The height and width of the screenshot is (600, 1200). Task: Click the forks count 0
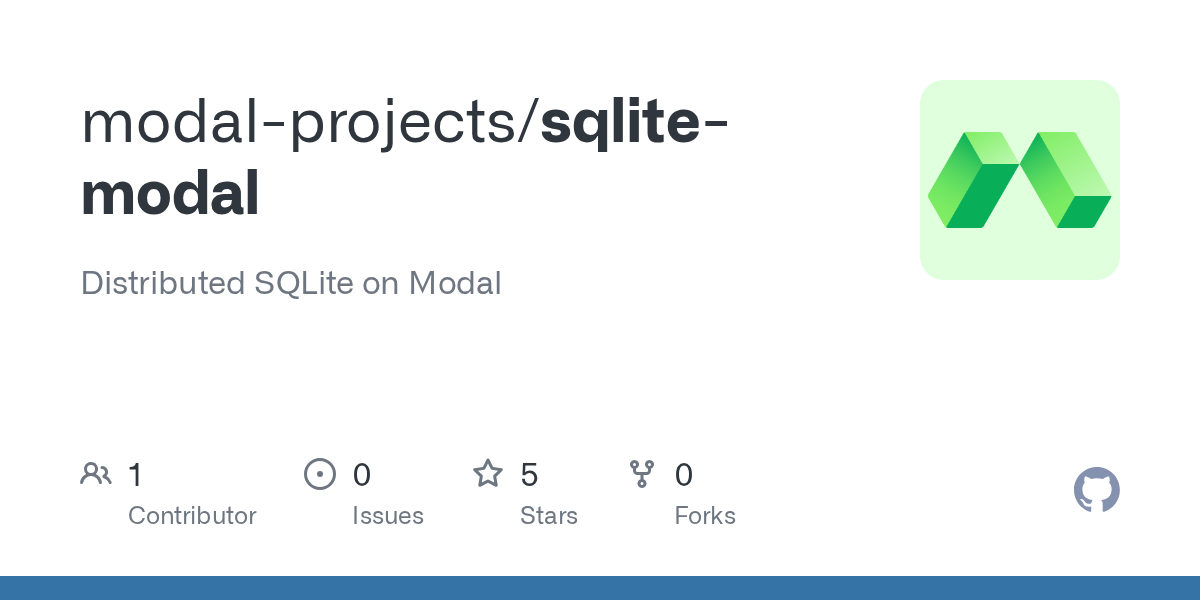[x=684, y=474]
